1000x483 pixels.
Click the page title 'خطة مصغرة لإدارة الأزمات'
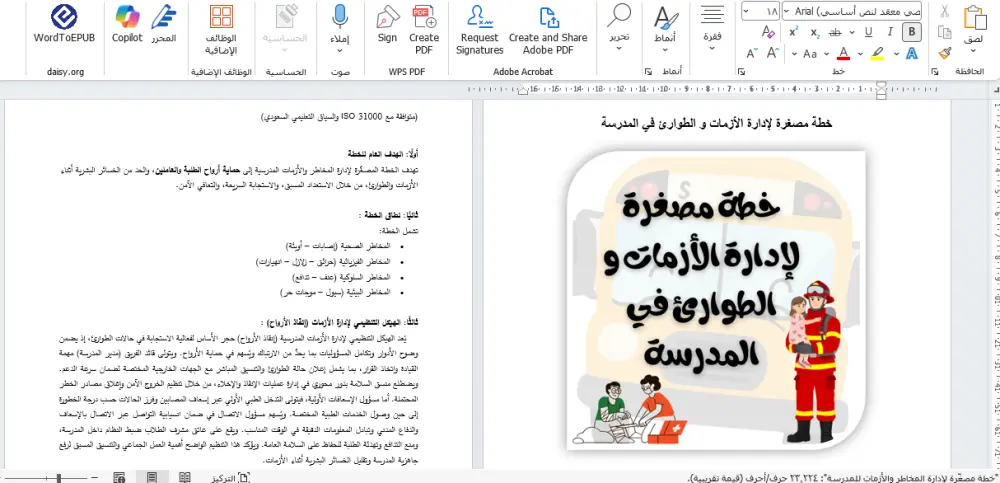tap(717, 123)
